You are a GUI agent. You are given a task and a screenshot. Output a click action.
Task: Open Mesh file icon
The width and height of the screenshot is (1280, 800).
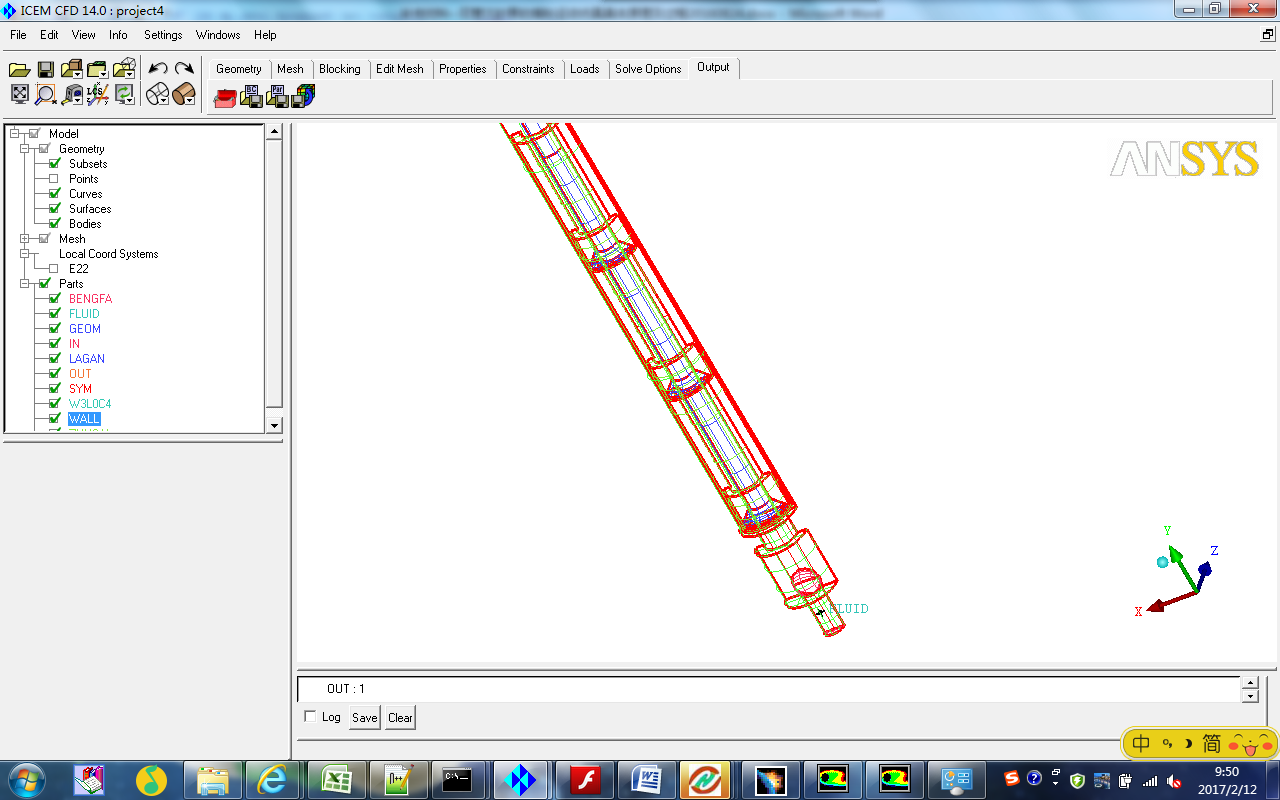(x=95, y=69)
